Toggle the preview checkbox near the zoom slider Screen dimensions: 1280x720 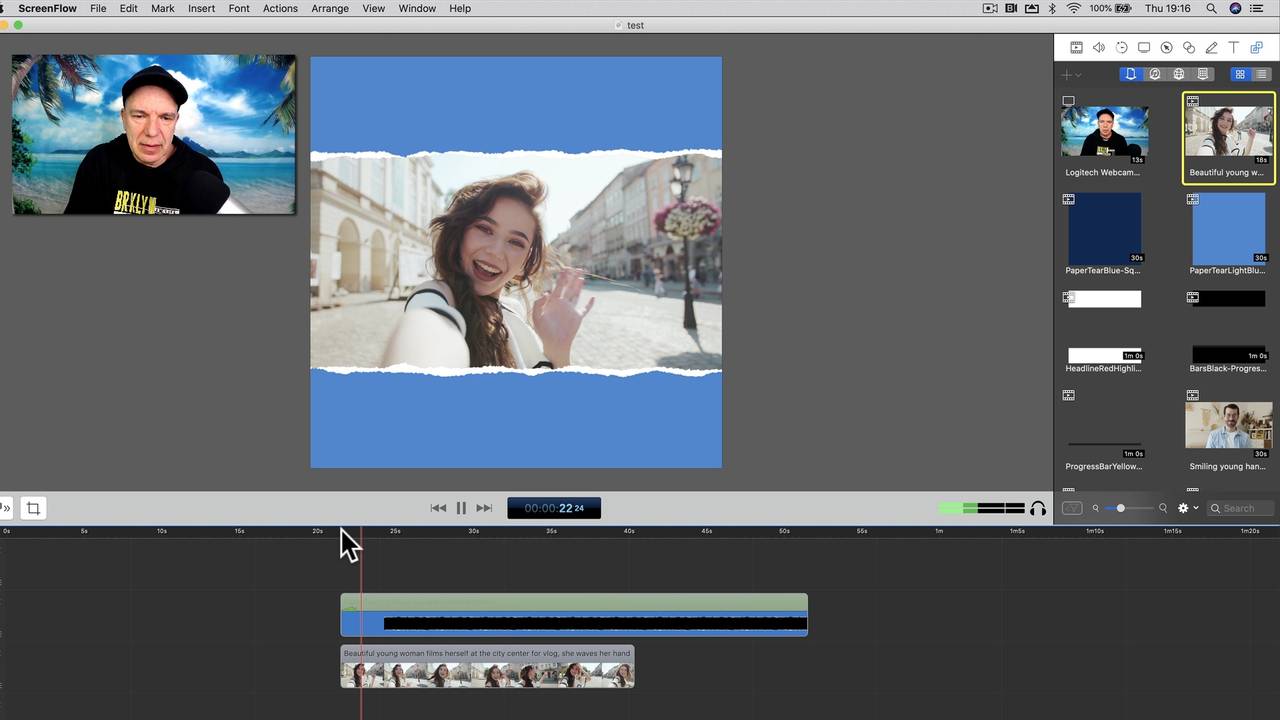1072,508
